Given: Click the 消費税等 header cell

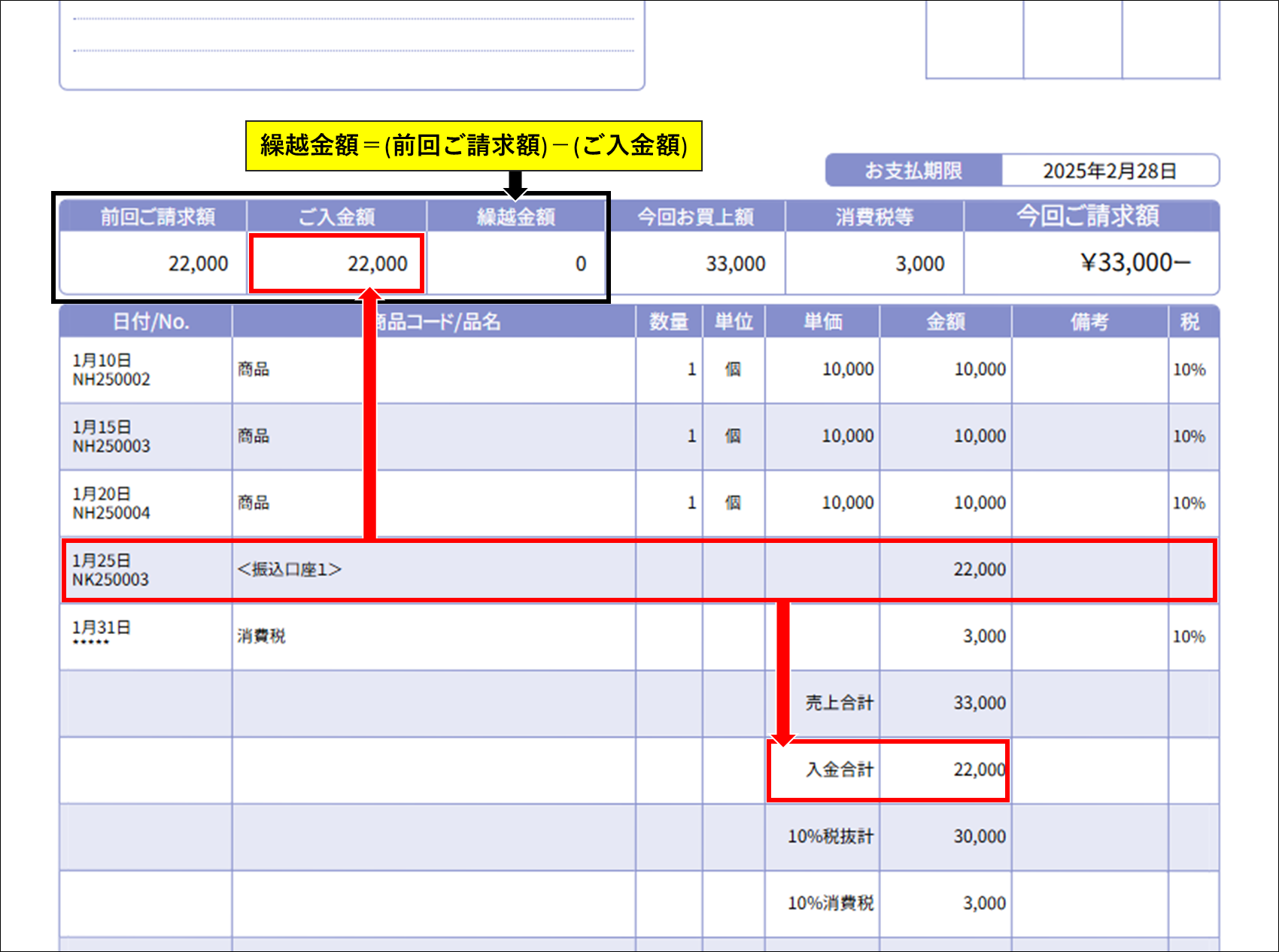Looking at the screenshot, I should pyautogui.click(x=874, y=217).
